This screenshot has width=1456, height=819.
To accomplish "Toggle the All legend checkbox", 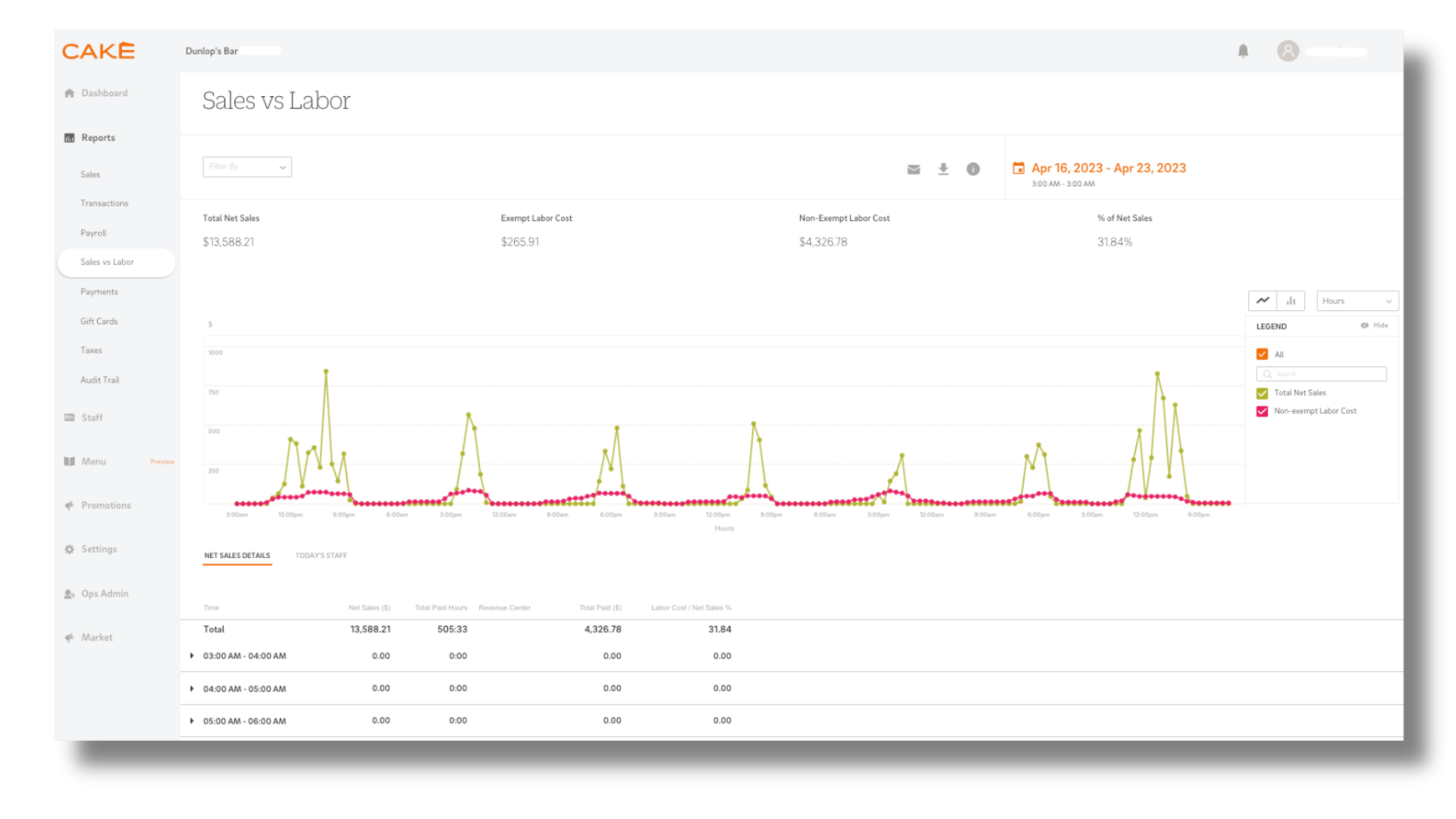I will 1262,354.
